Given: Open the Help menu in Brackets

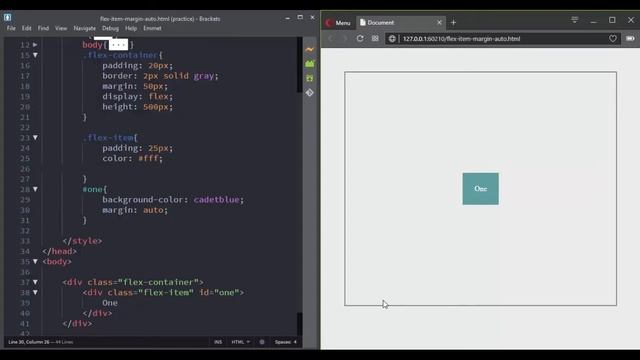Looking at the screenshot, I should [131, 28].
